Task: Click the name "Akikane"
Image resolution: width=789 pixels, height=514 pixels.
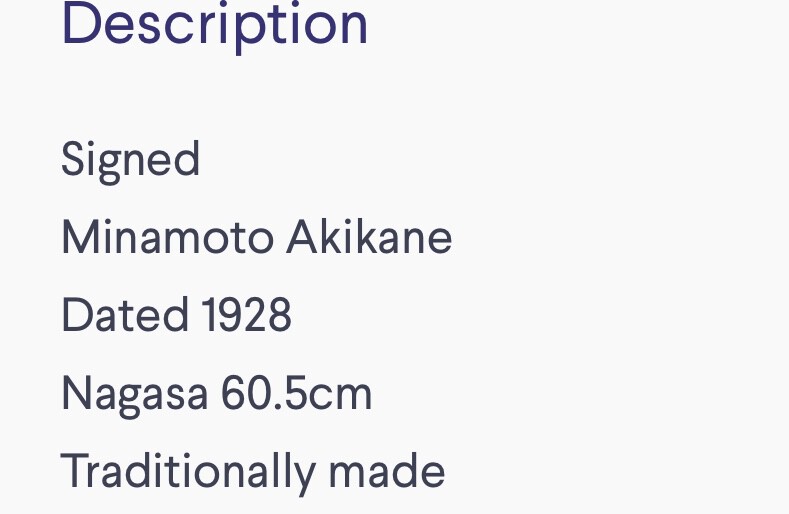Action: coord(369,238)
